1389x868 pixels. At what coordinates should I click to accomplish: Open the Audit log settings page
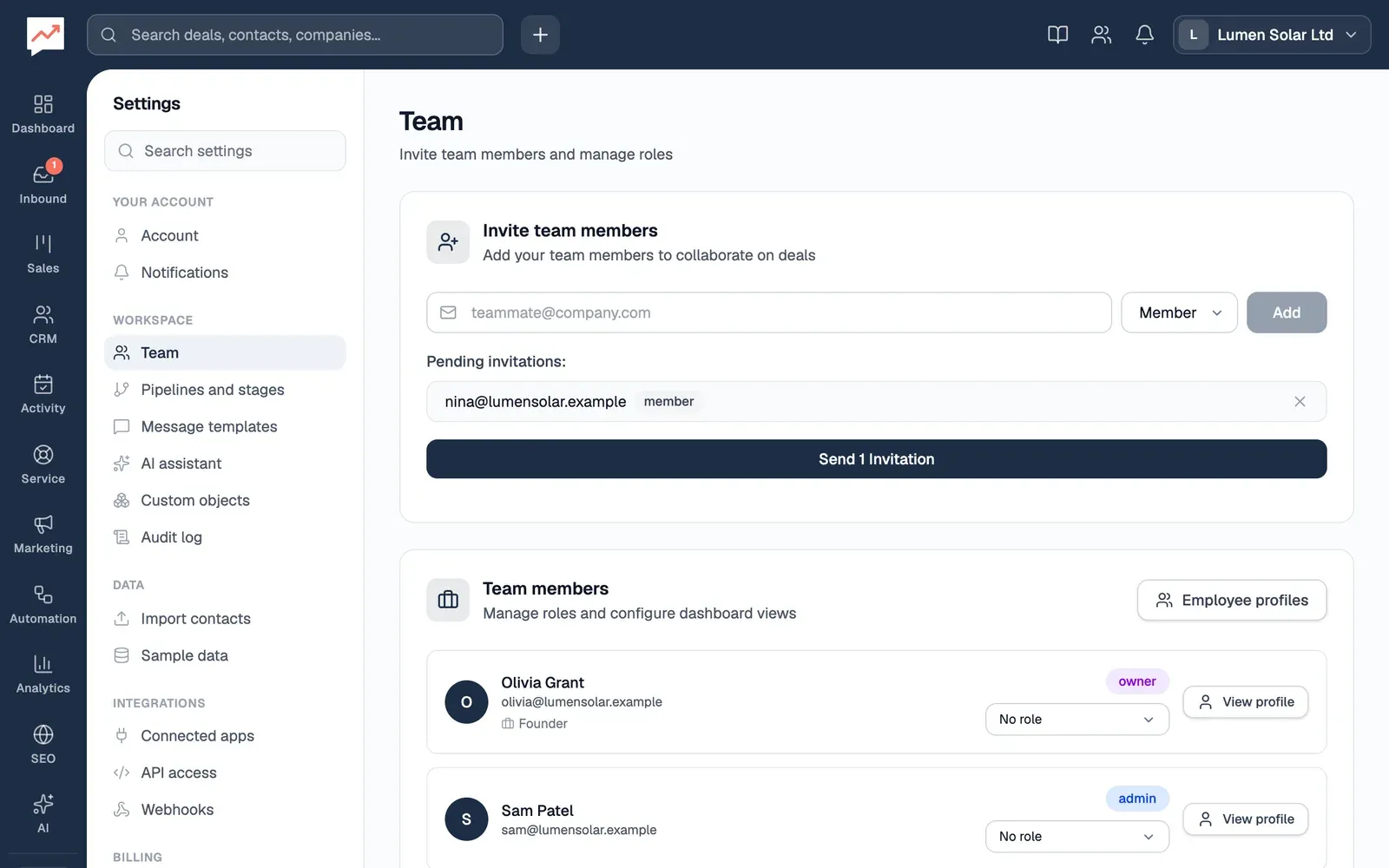(x=225, y=537)
